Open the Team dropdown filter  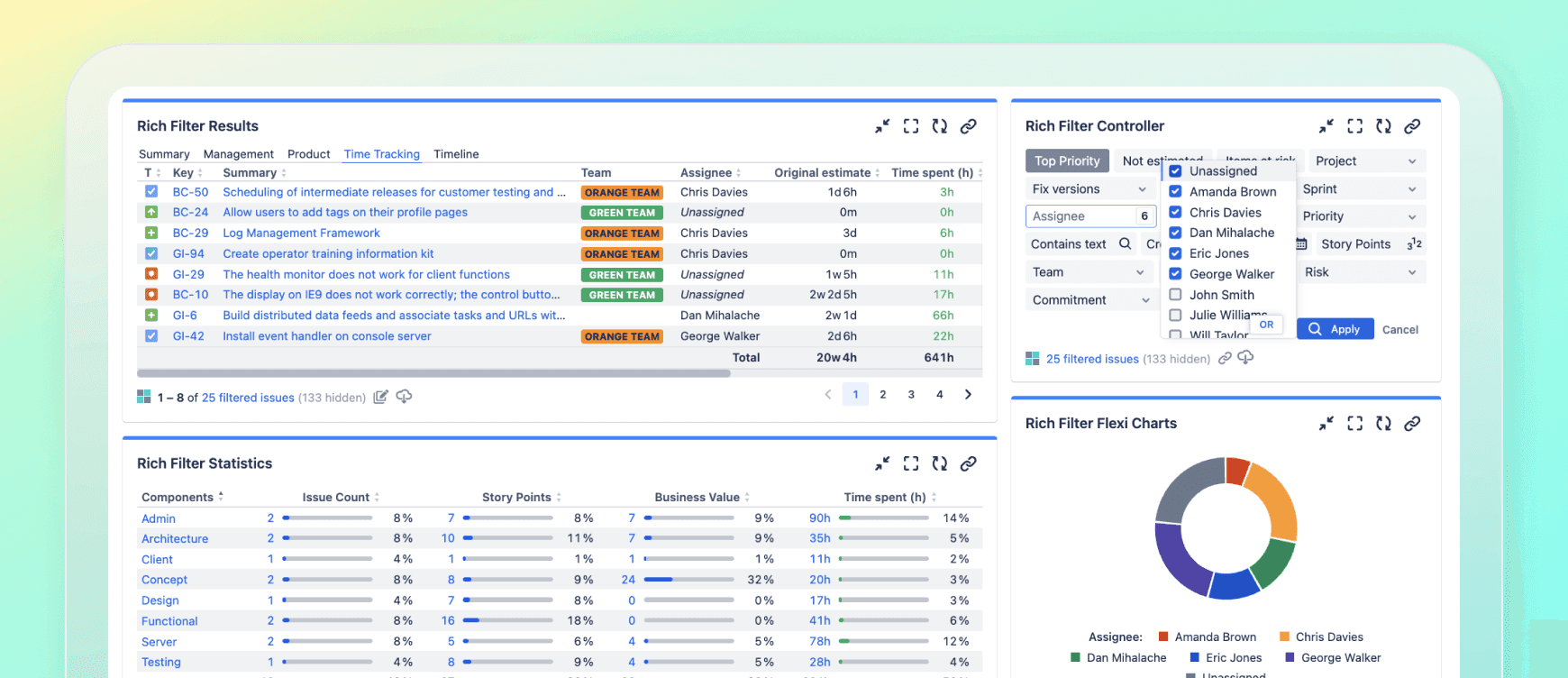click(1089, 272)
